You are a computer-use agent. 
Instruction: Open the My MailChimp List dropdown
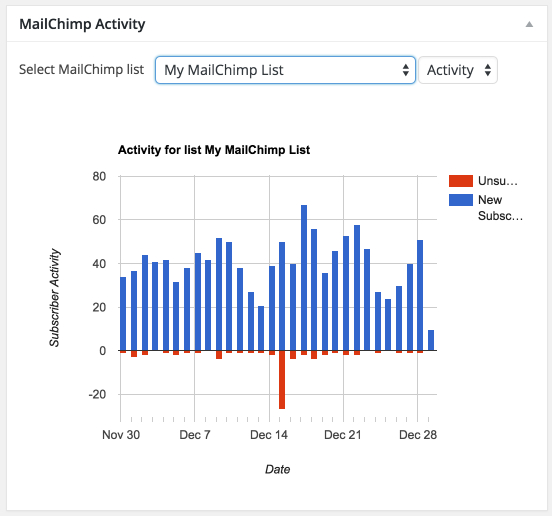tap(285, 70)
